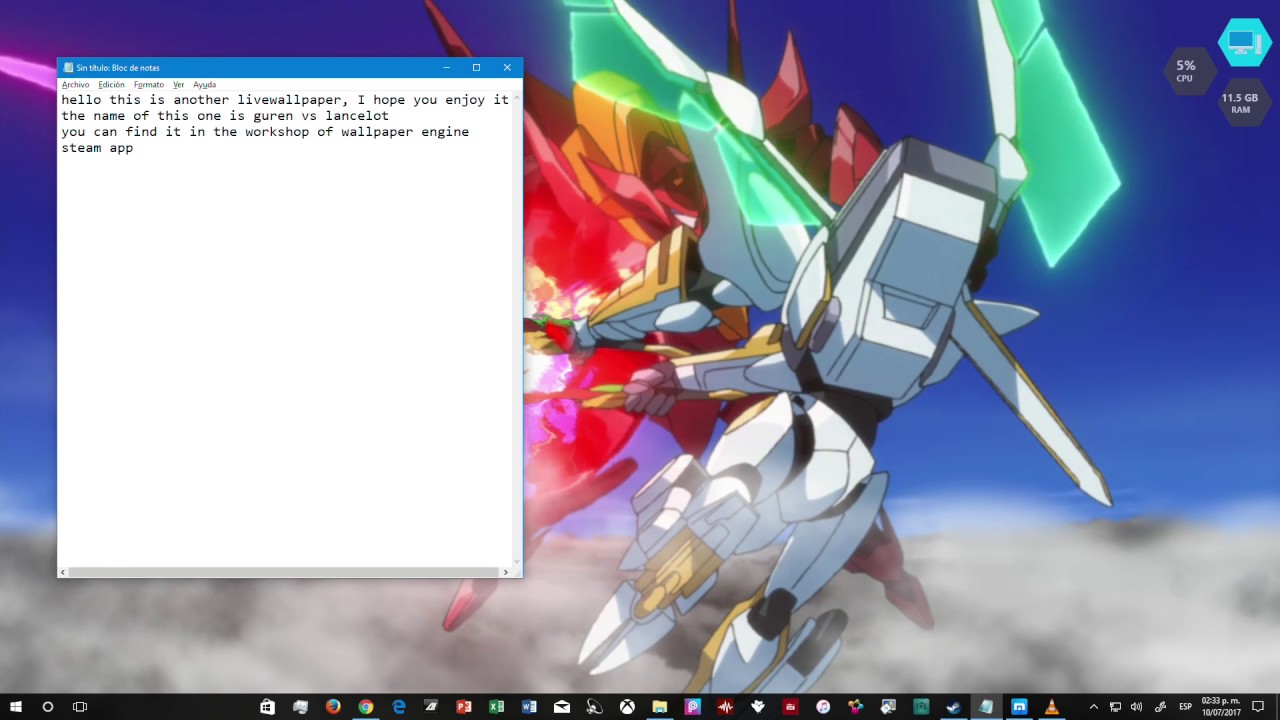Open Google Chrome from the taskbar

[x=366, y=707]
